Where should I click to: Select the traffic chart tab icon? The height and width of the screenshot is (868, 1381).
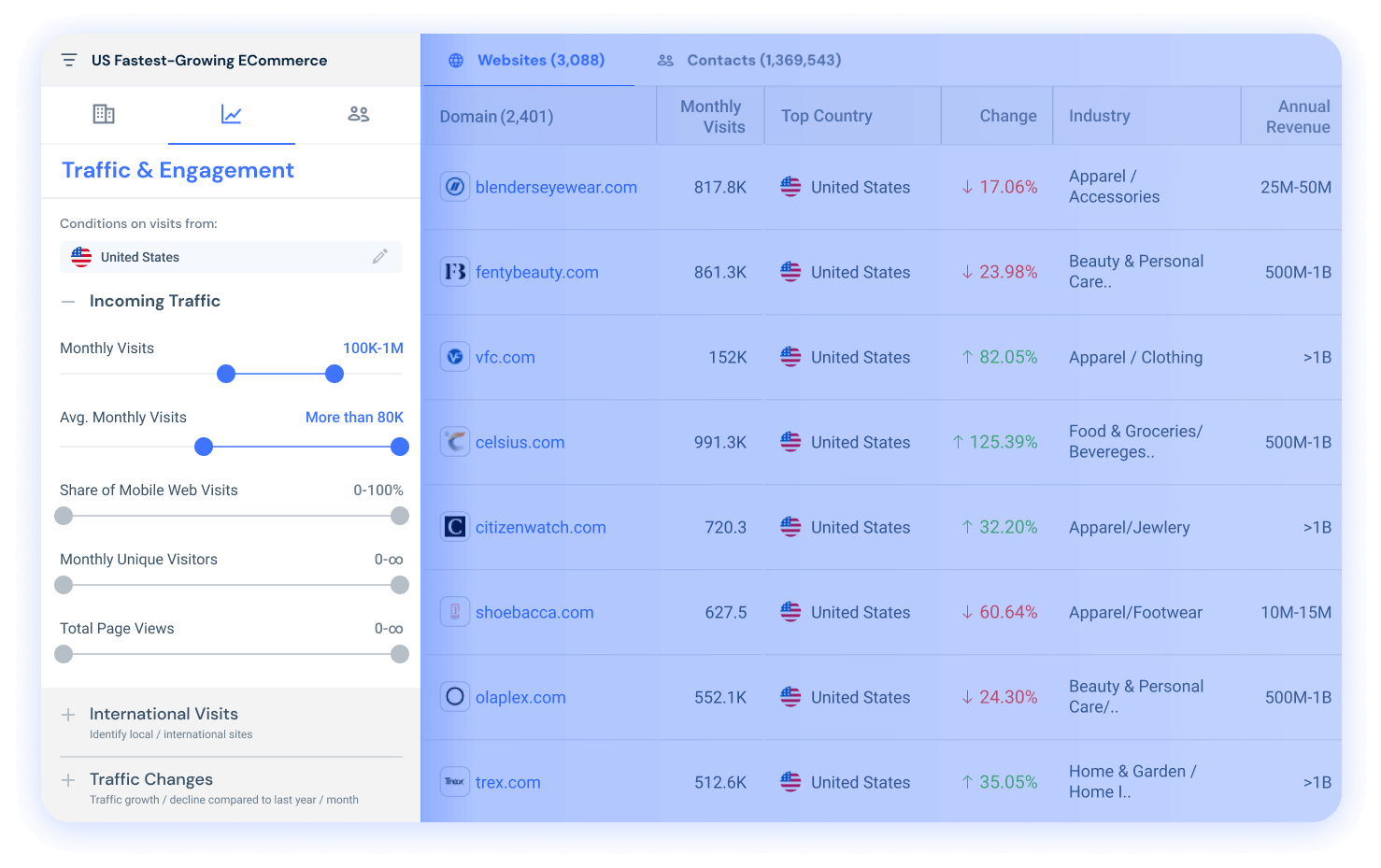pos(232,114)
